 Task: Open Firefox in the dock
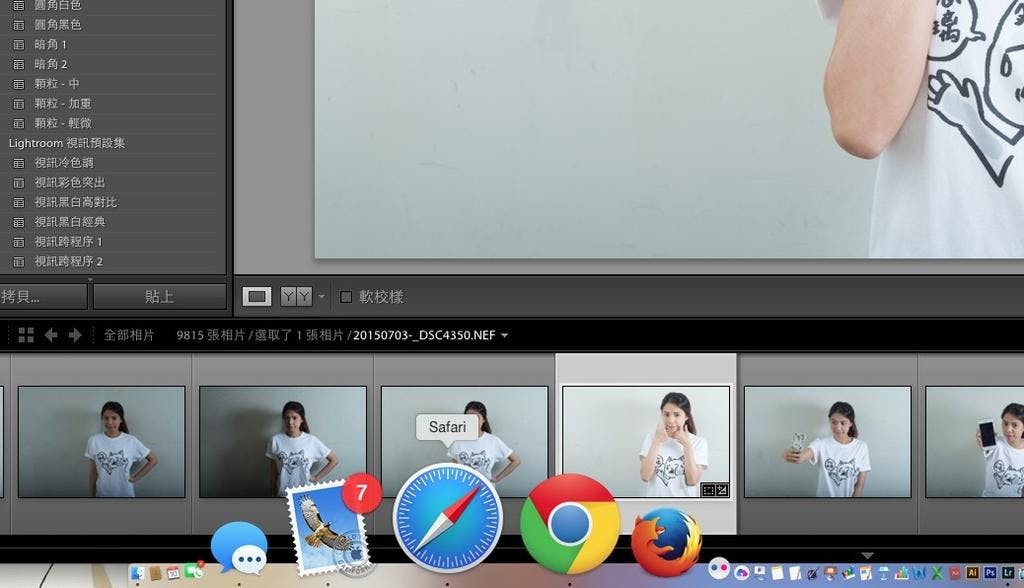pyautogui.click(x=666, y=542)
